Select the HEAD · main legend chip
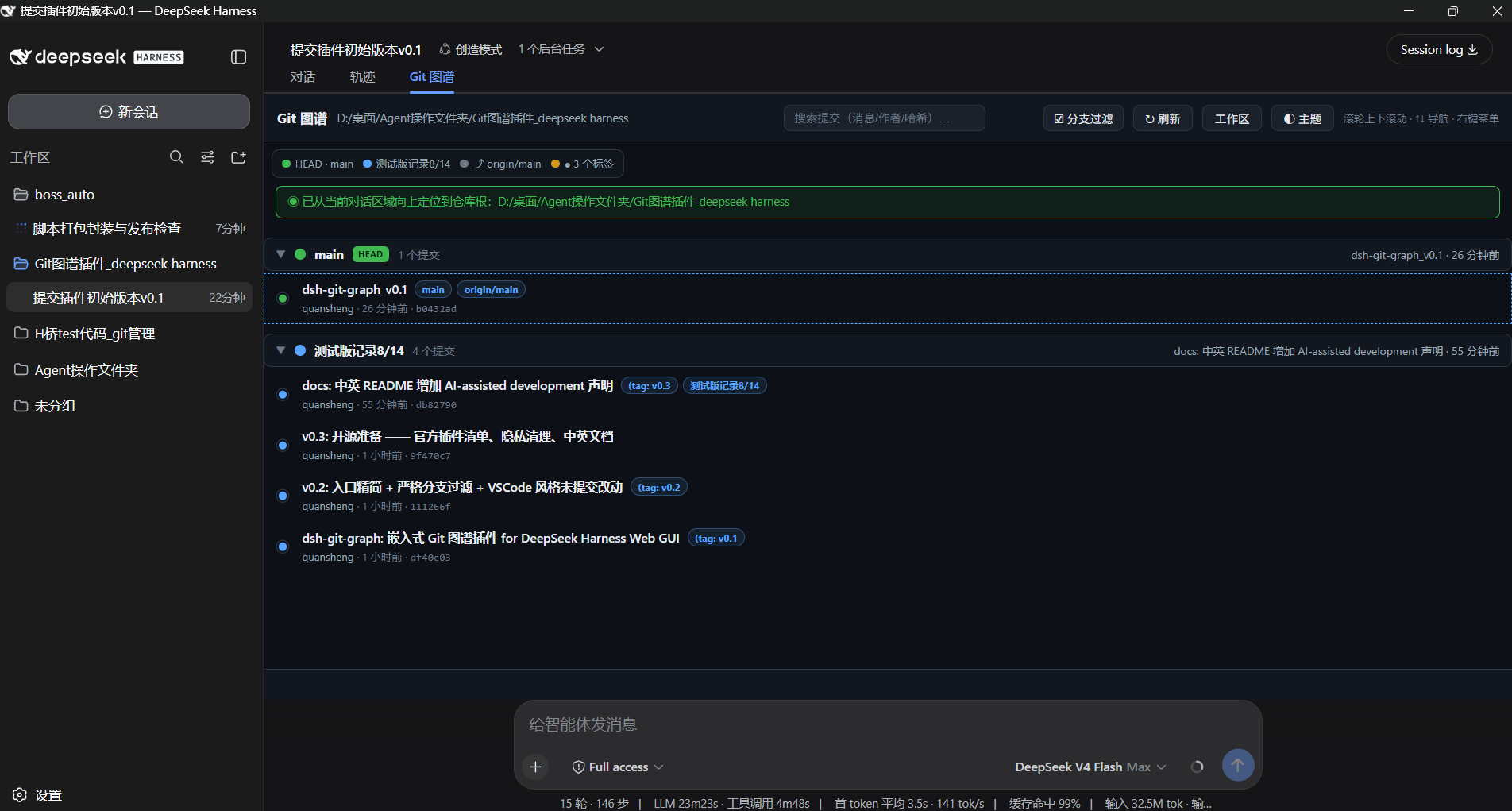Image resolution: width=1512 pixels, height=811 pixels. tap(318, 164)
